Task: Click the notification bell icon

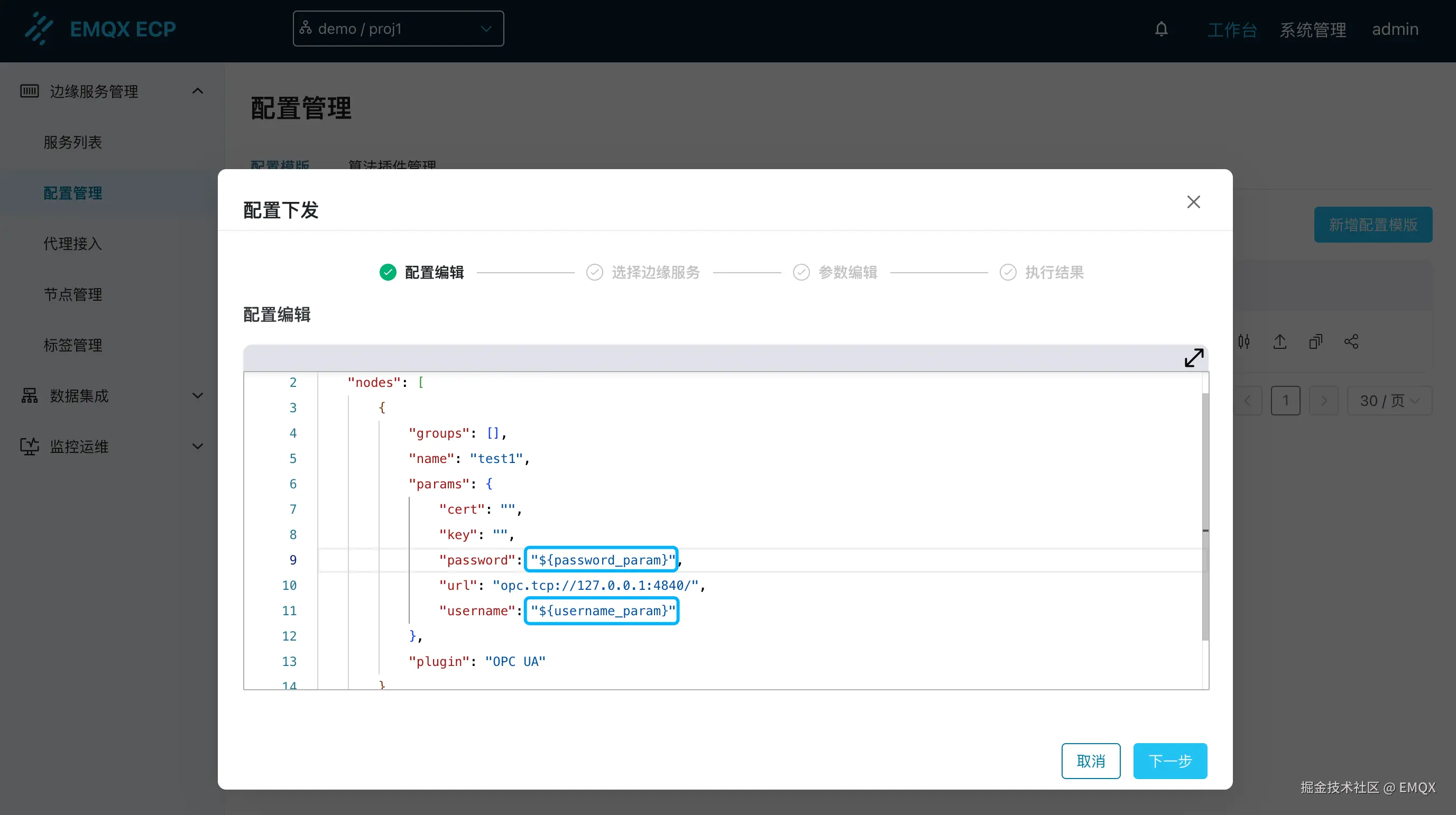Action: pyautogui.click(x=1161, y=29)
